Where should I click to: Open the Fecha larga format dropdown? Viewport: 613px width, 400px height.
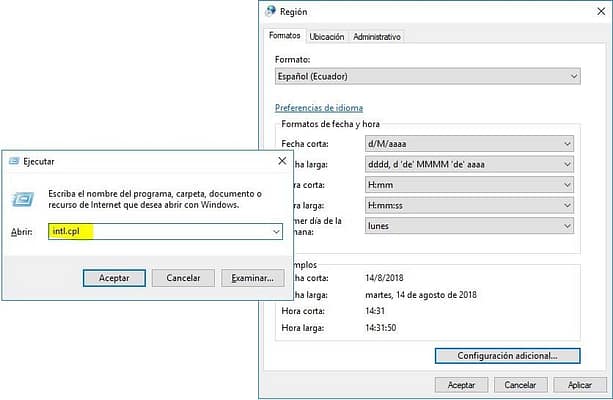tap(469, 164)
